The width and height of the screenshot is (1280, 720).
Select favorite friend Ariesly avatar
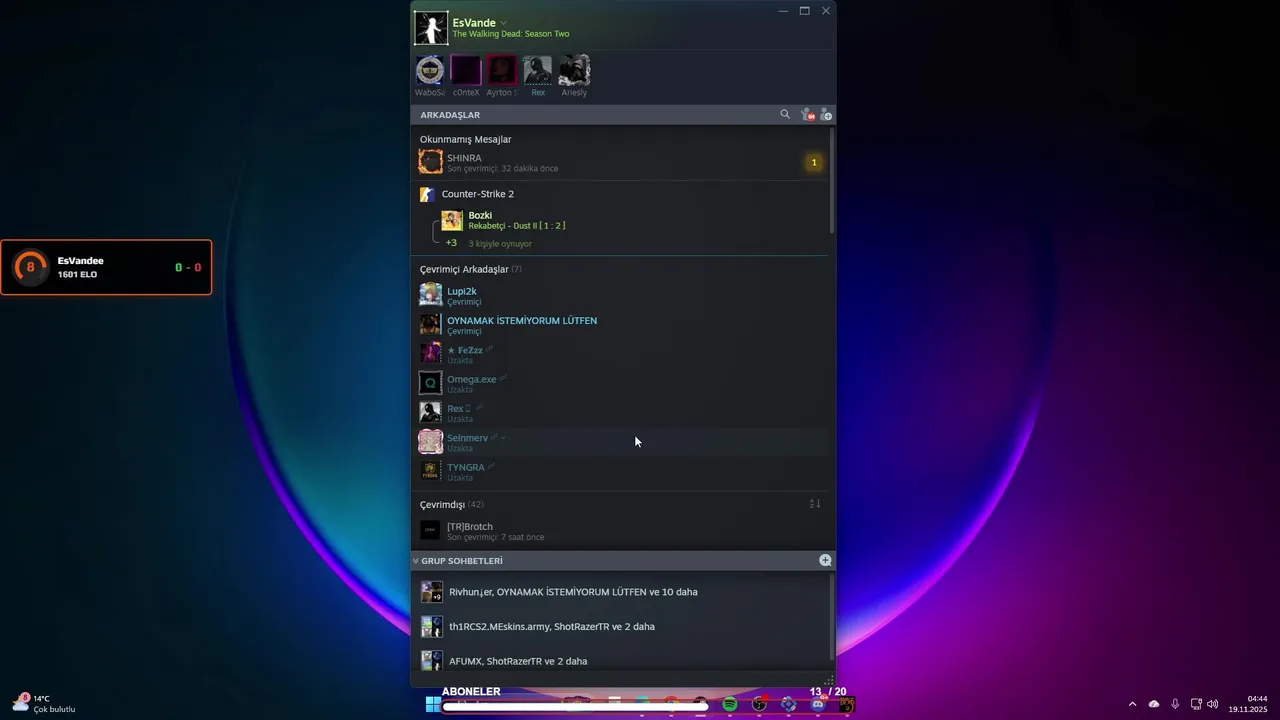click(x=574, y=70)
